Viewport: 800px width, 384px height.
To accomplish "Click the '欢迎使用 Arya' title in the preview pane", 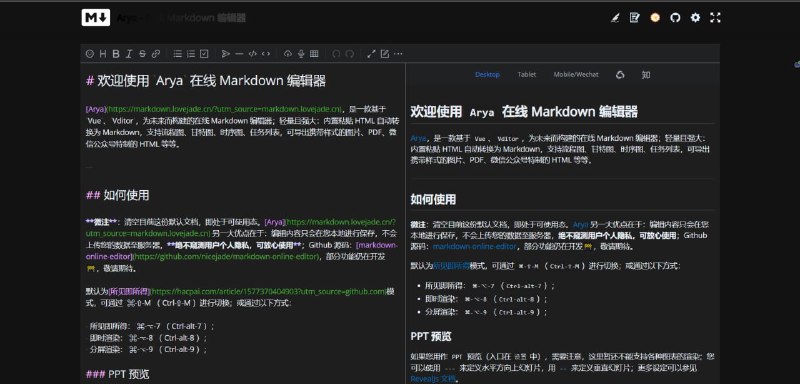I will pyautogui.click(x=524, y=112).
